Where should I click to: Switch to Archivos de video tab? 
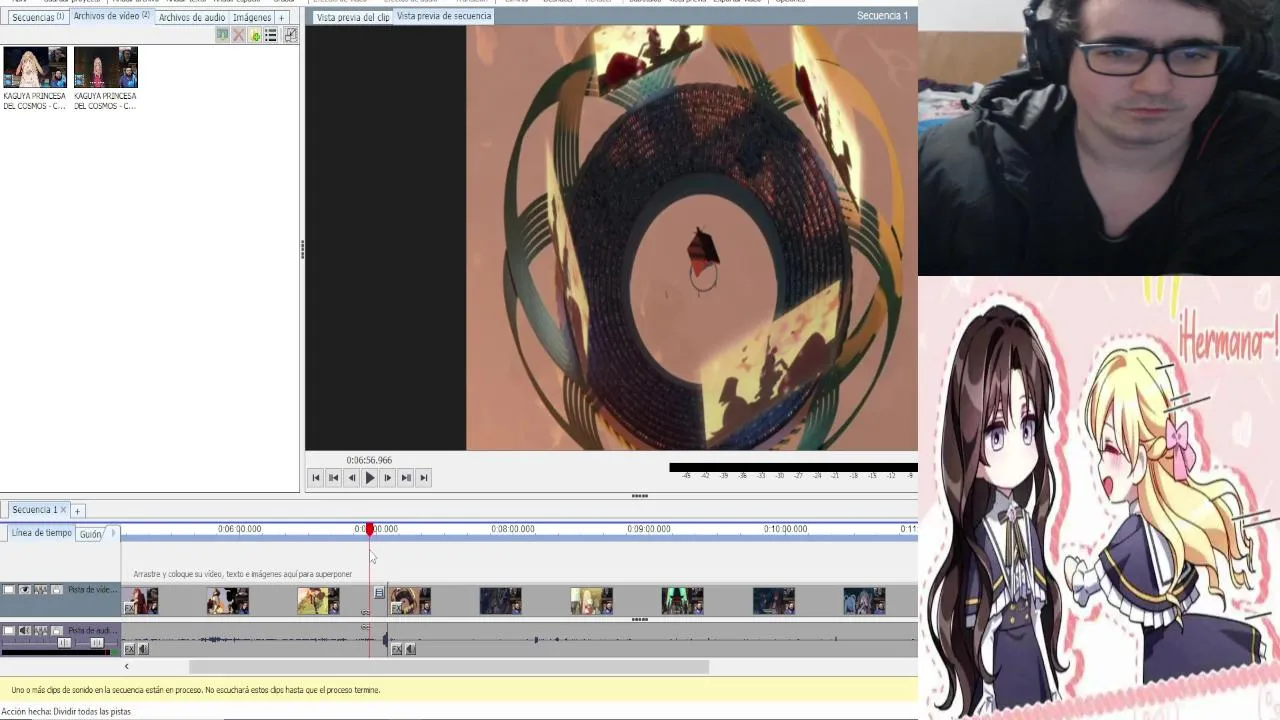tap(111, 16)
